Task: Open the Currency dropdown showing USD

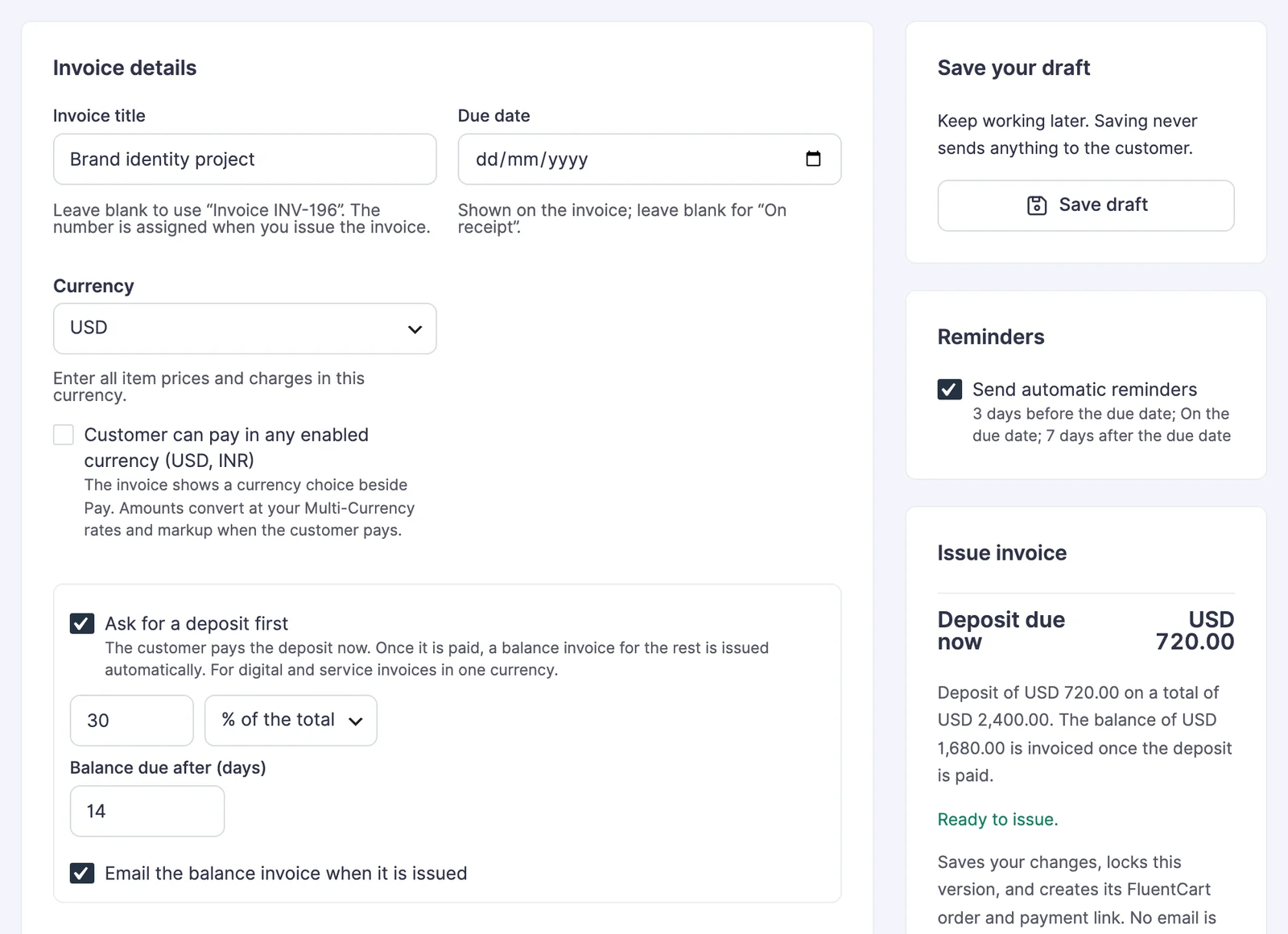Action: (245, 329)
